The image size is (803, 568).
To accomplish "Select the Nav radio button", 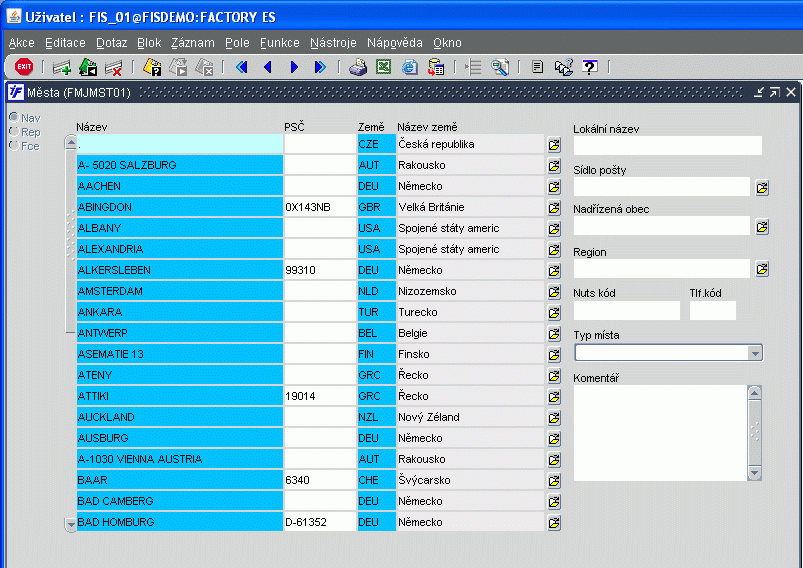I will [14, 118].
